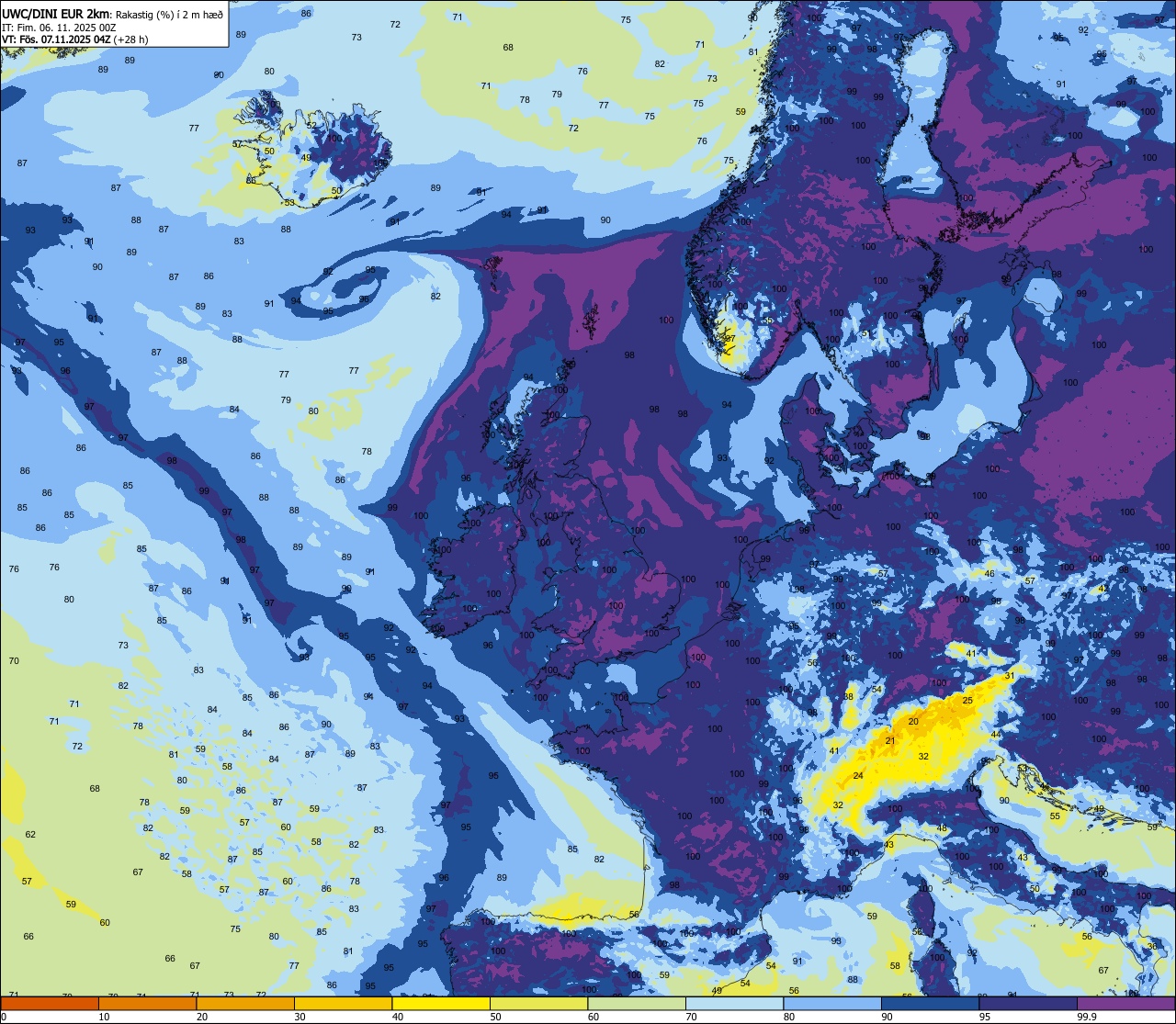Click the legend tick label '30'
The height and width of the screenshot is (1024, 1176).
300,1017
